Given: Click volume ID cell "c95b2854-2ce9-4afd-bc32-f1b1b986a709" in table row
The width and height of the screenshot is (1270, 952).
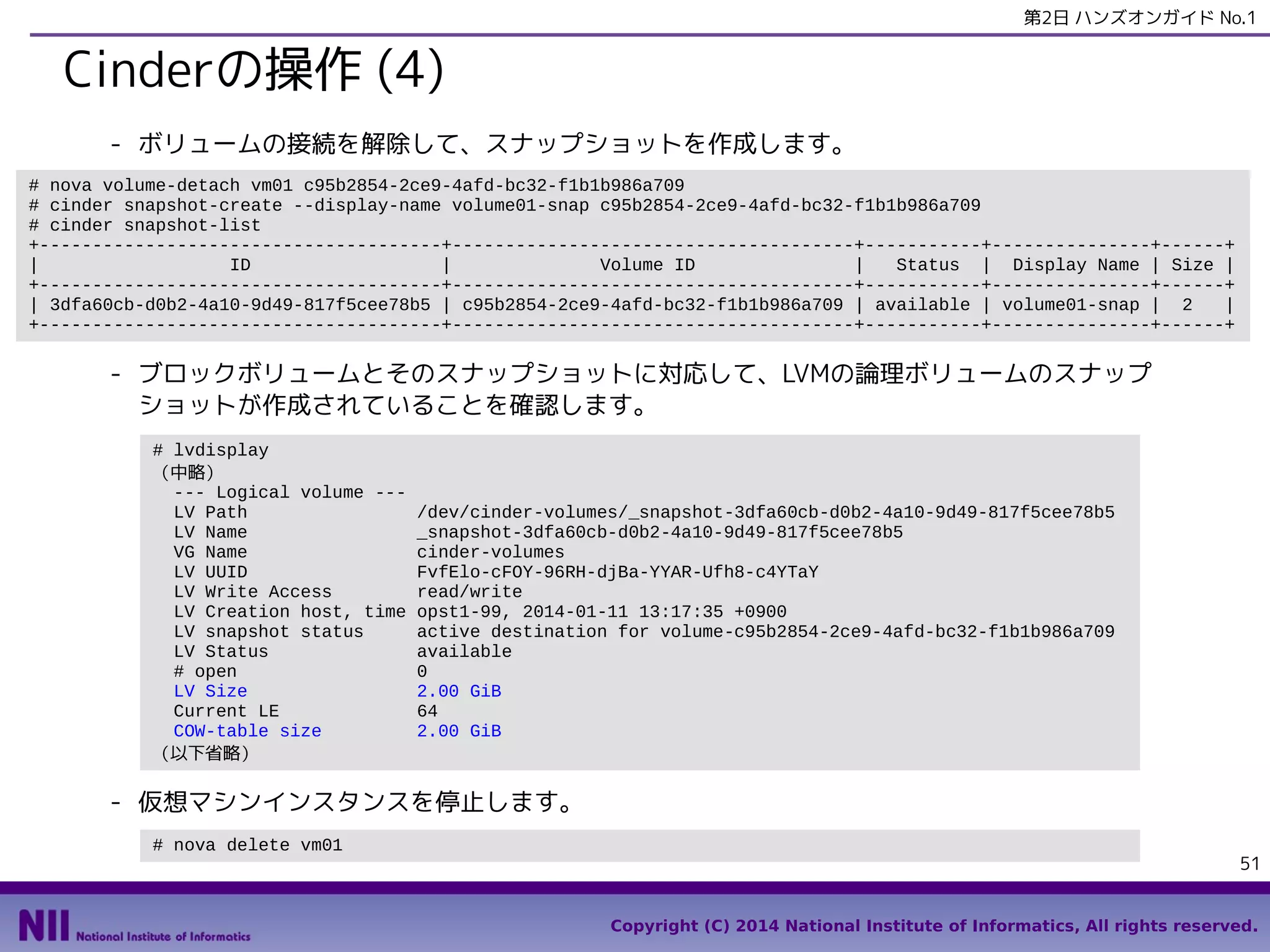Looking at the screenshot, I should coord(652,304).
